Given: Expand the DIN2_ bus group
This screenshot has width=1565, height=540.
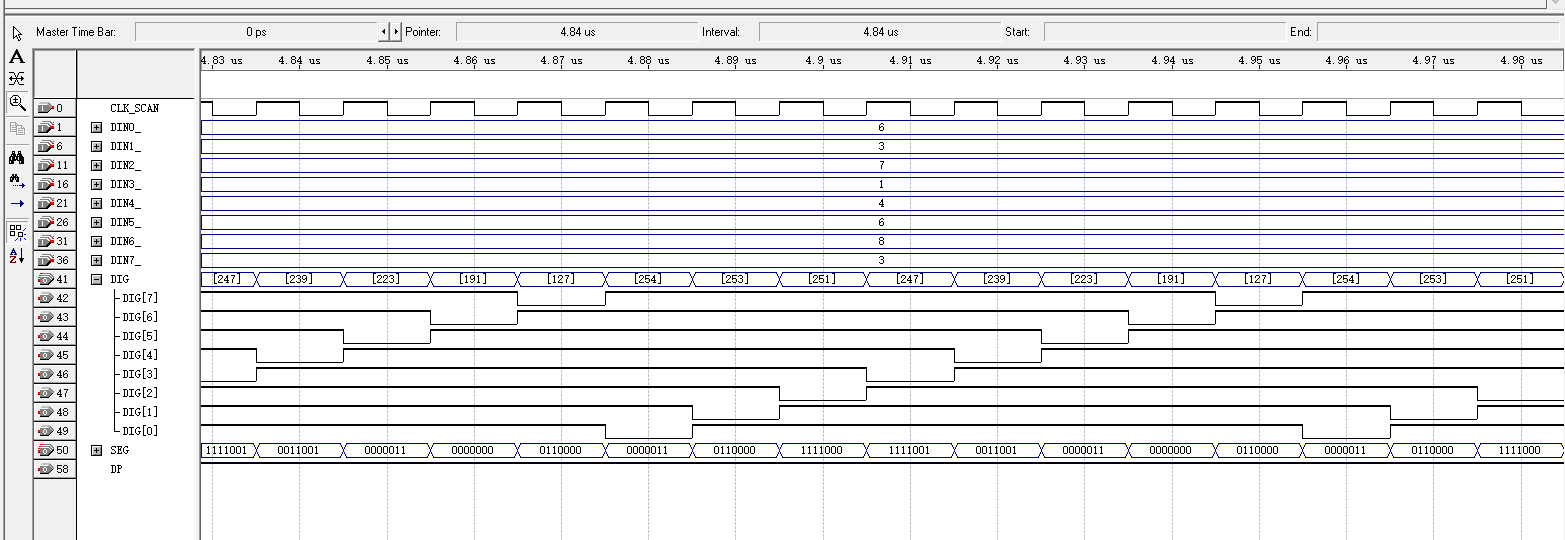Looking at the screenshot, I should point(97,165).
